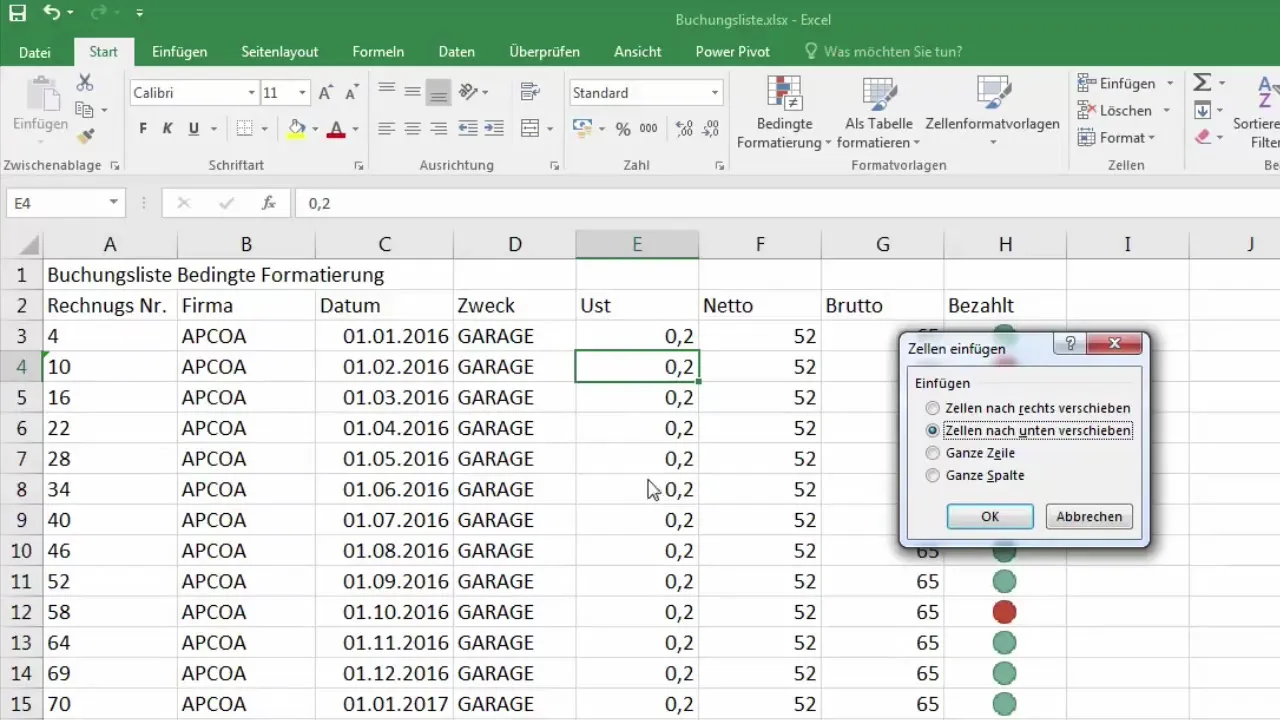
Task: Expand the Name Box E4 dropdown
Action: pos(113,203)
